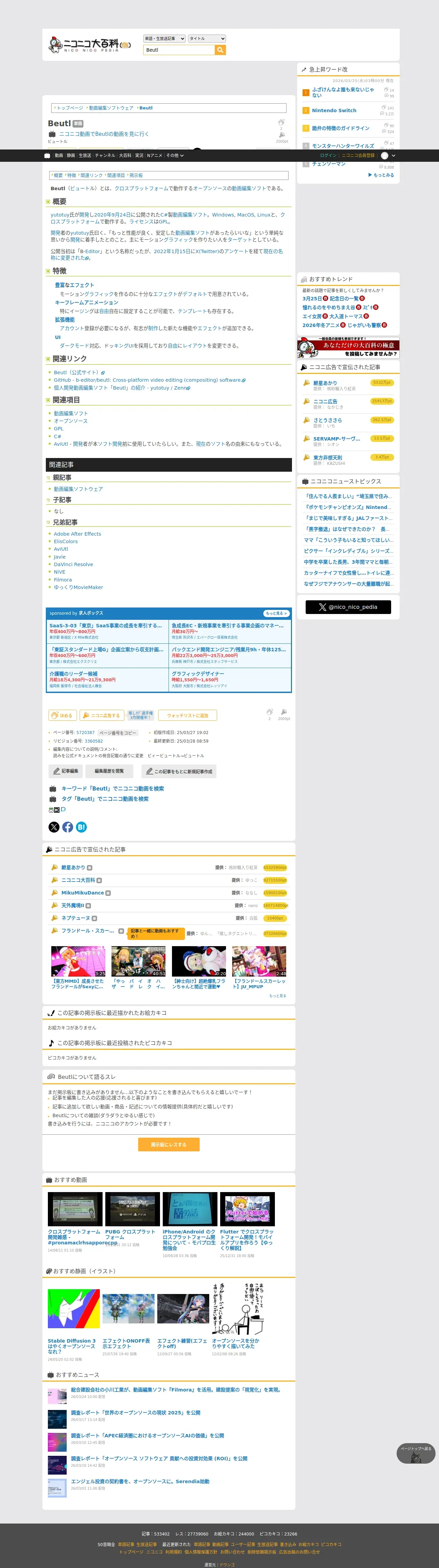Screen dimensions: 439x1568
Task: Click the ページトップへ戻る button
Action: [416, 1453]
